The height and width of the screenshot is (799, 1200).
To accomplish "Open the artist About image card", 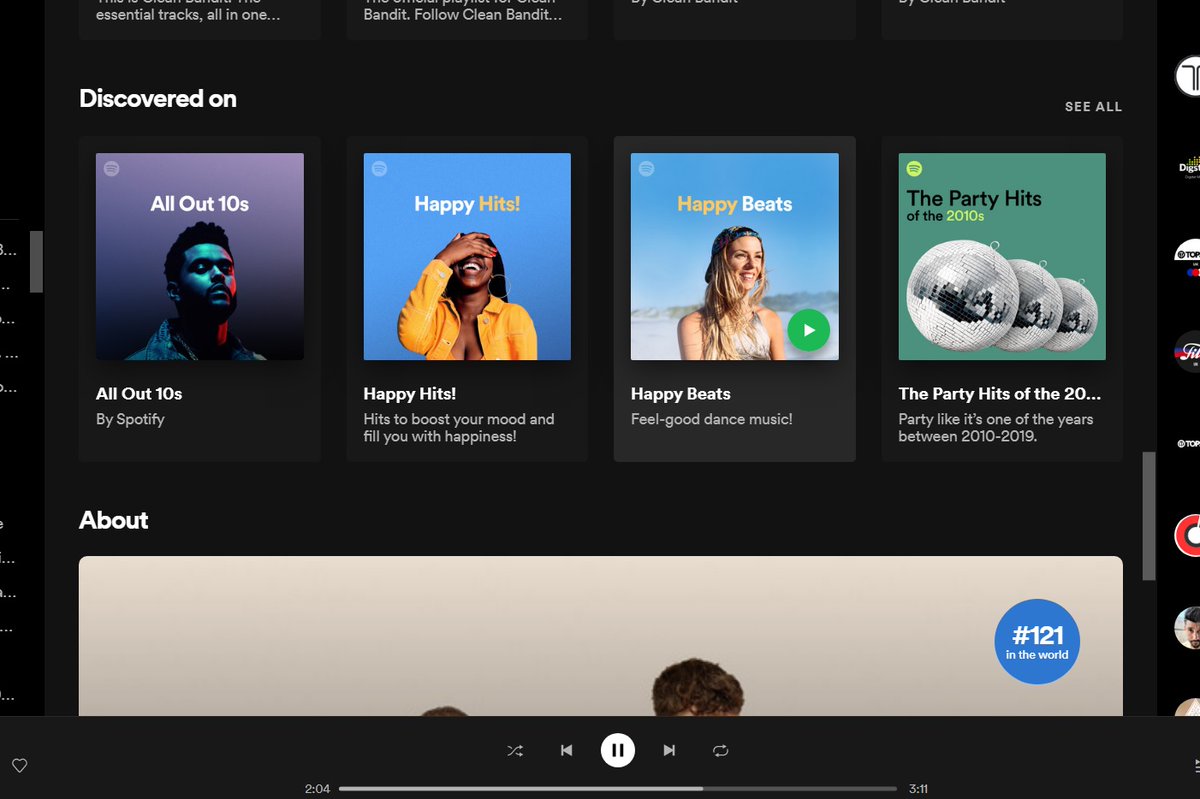I will tap(600, 636).
